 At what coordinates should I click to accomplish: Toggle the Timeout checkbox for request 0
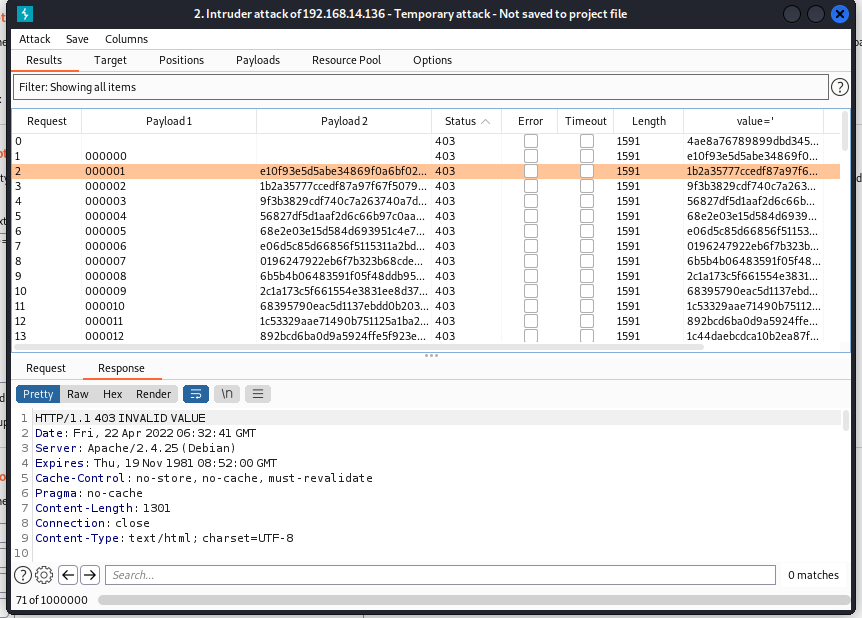click(586, 141)
